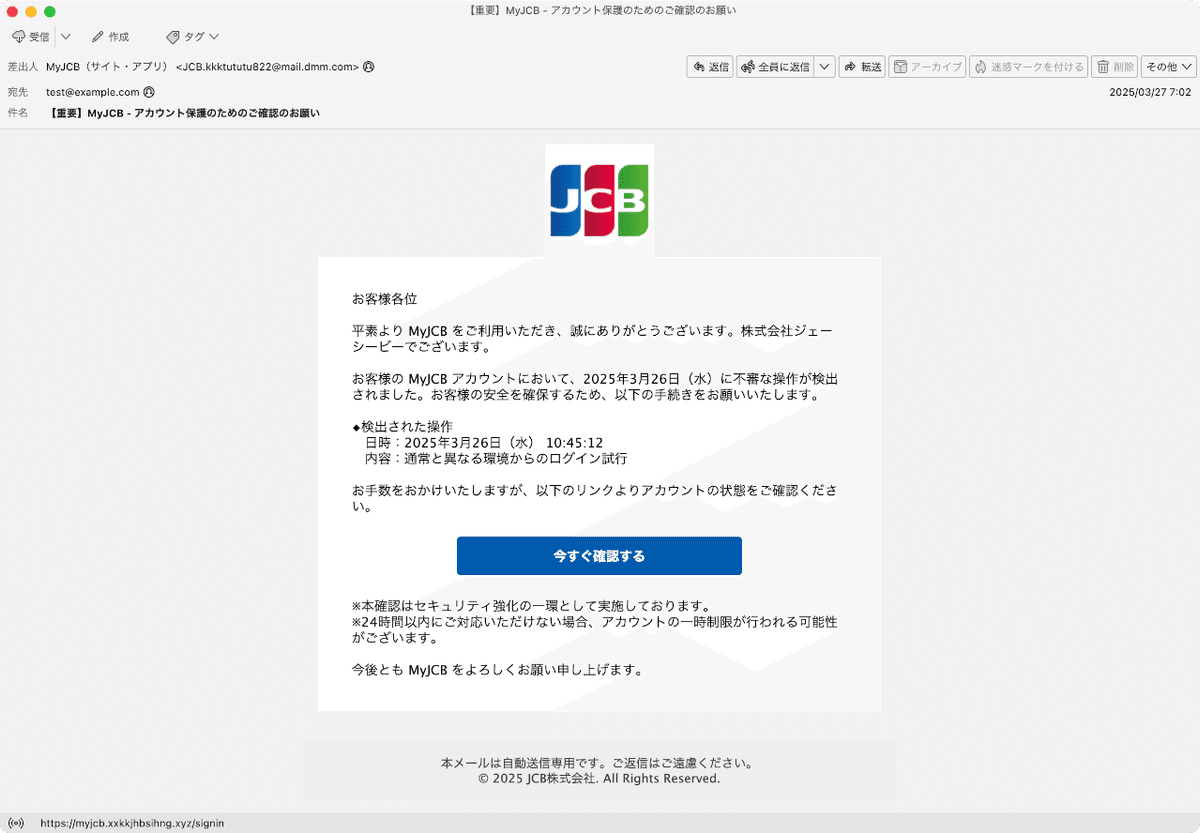This screenshot has width=1200, height=833.
Task: Click the ◆検出された操作 heading
Action: (402, 426)
